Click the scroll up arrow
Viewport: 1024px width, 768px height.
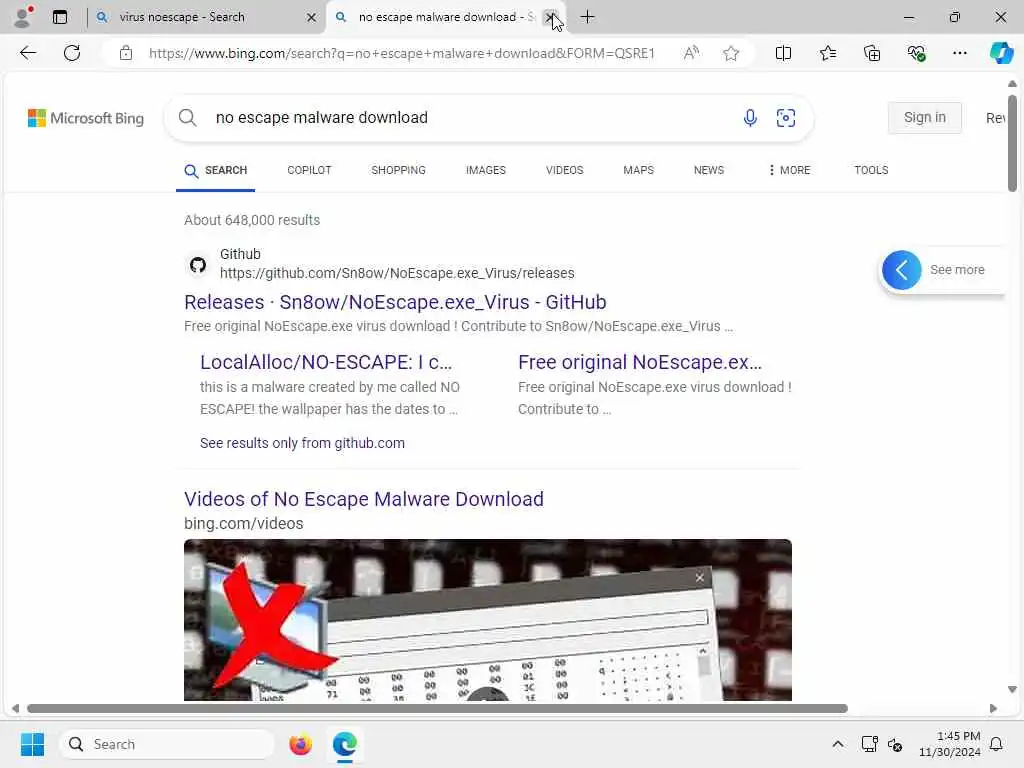pos(1012,84)
